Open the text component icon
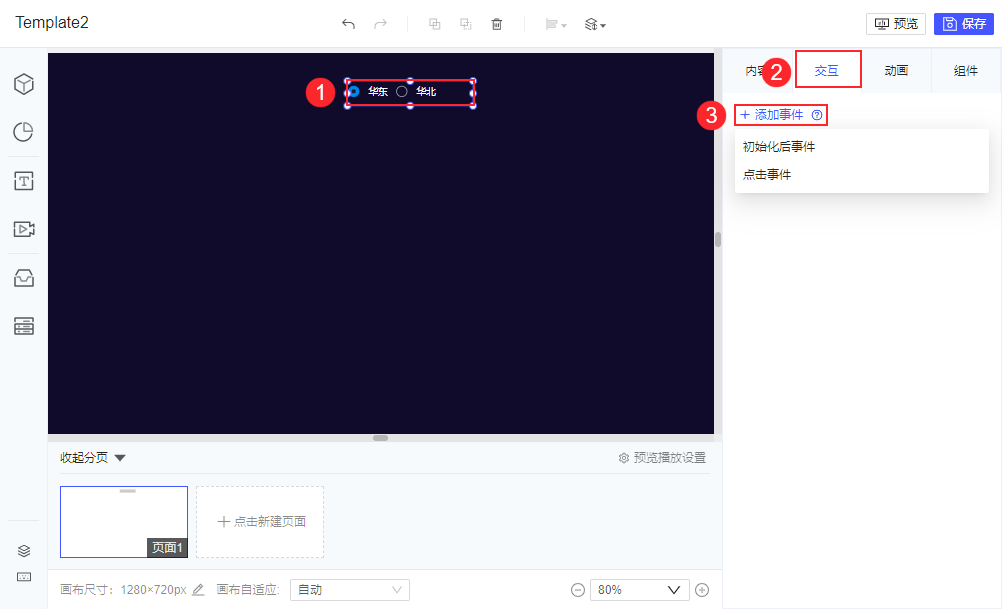The image size is (1002, 609). coord(24,181)
